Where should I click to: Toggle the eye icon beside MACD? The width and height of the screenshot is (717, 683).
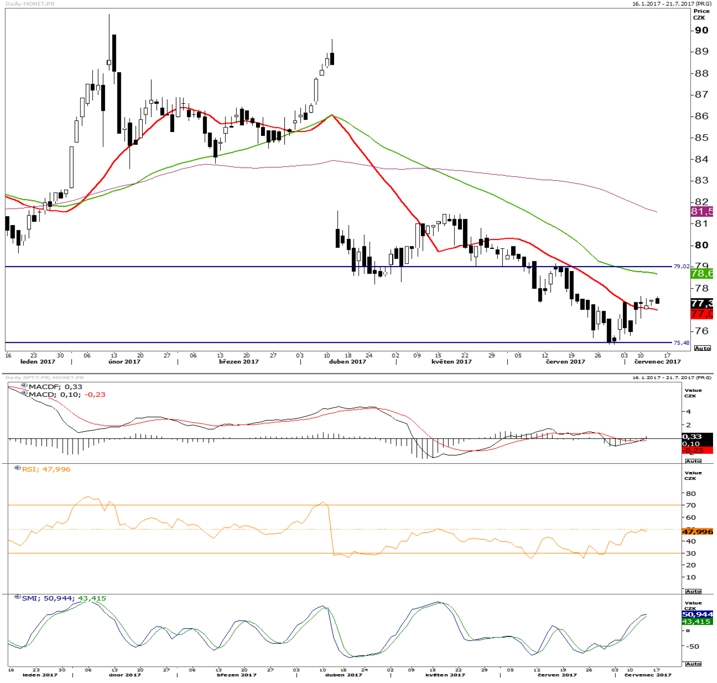[25, 393]
